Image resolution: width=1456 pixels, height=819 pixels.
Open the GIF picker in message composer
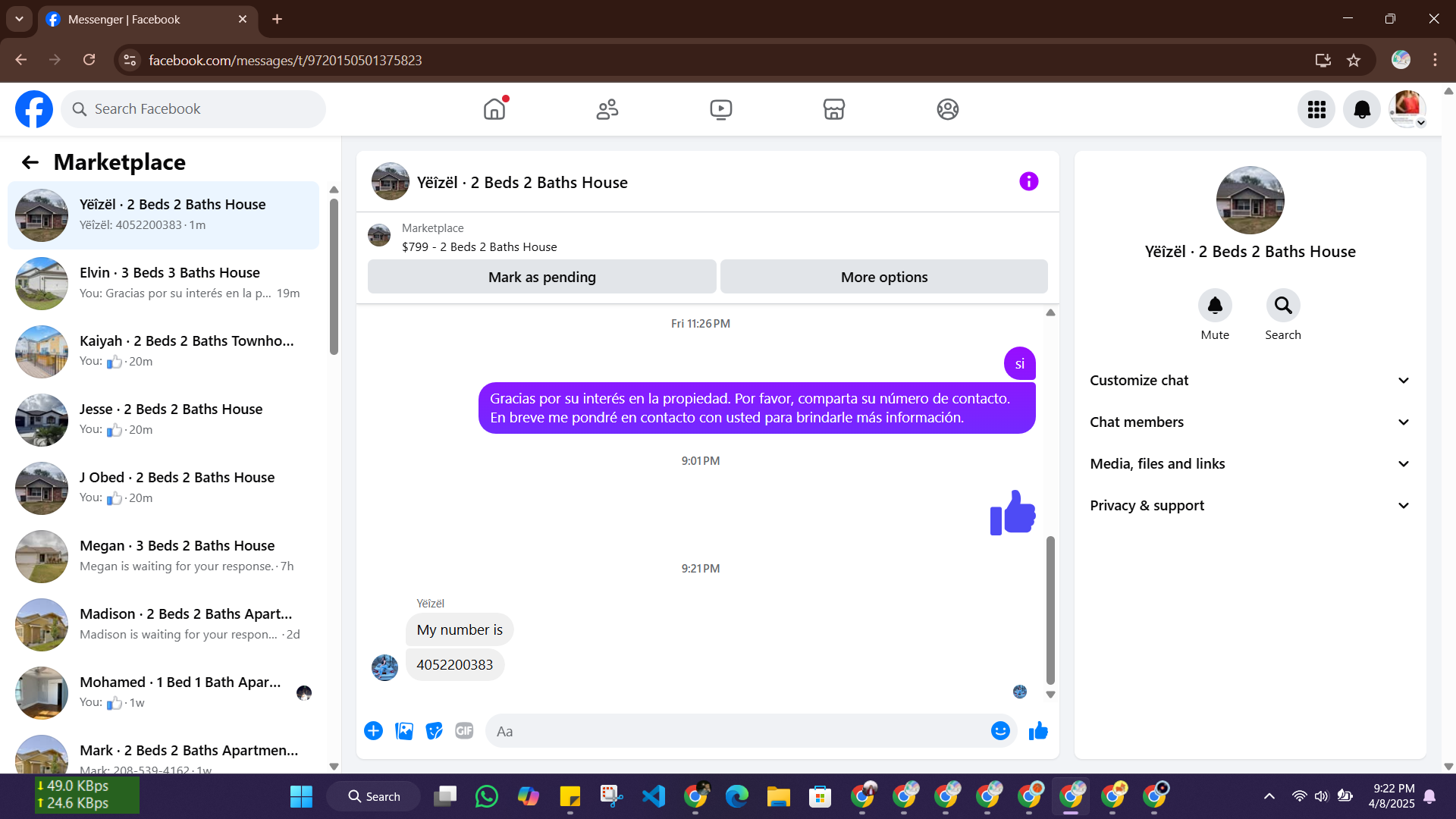[464, 731]
